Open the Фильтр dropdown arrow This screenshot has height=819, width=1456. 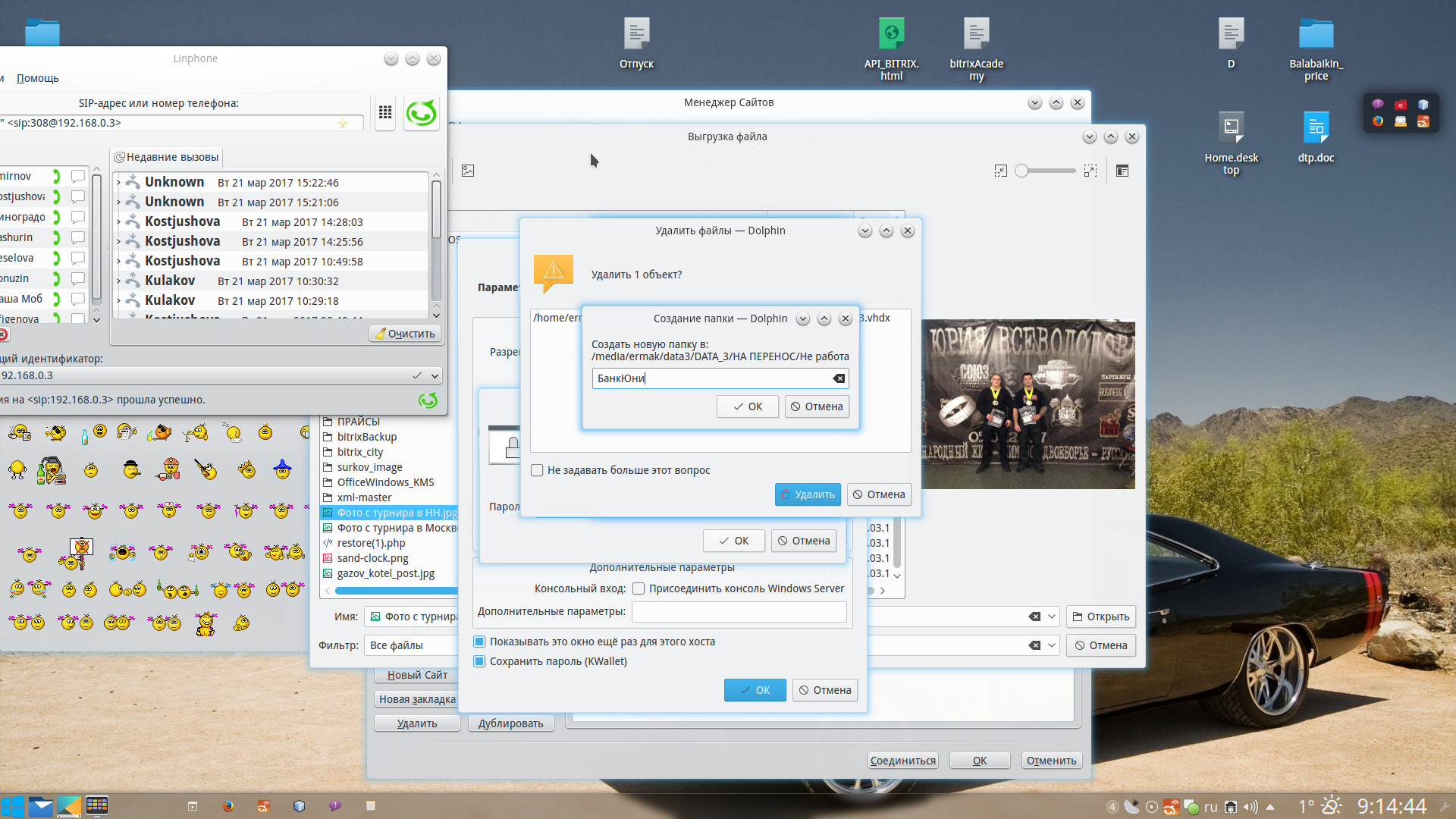click(1052, 645)
